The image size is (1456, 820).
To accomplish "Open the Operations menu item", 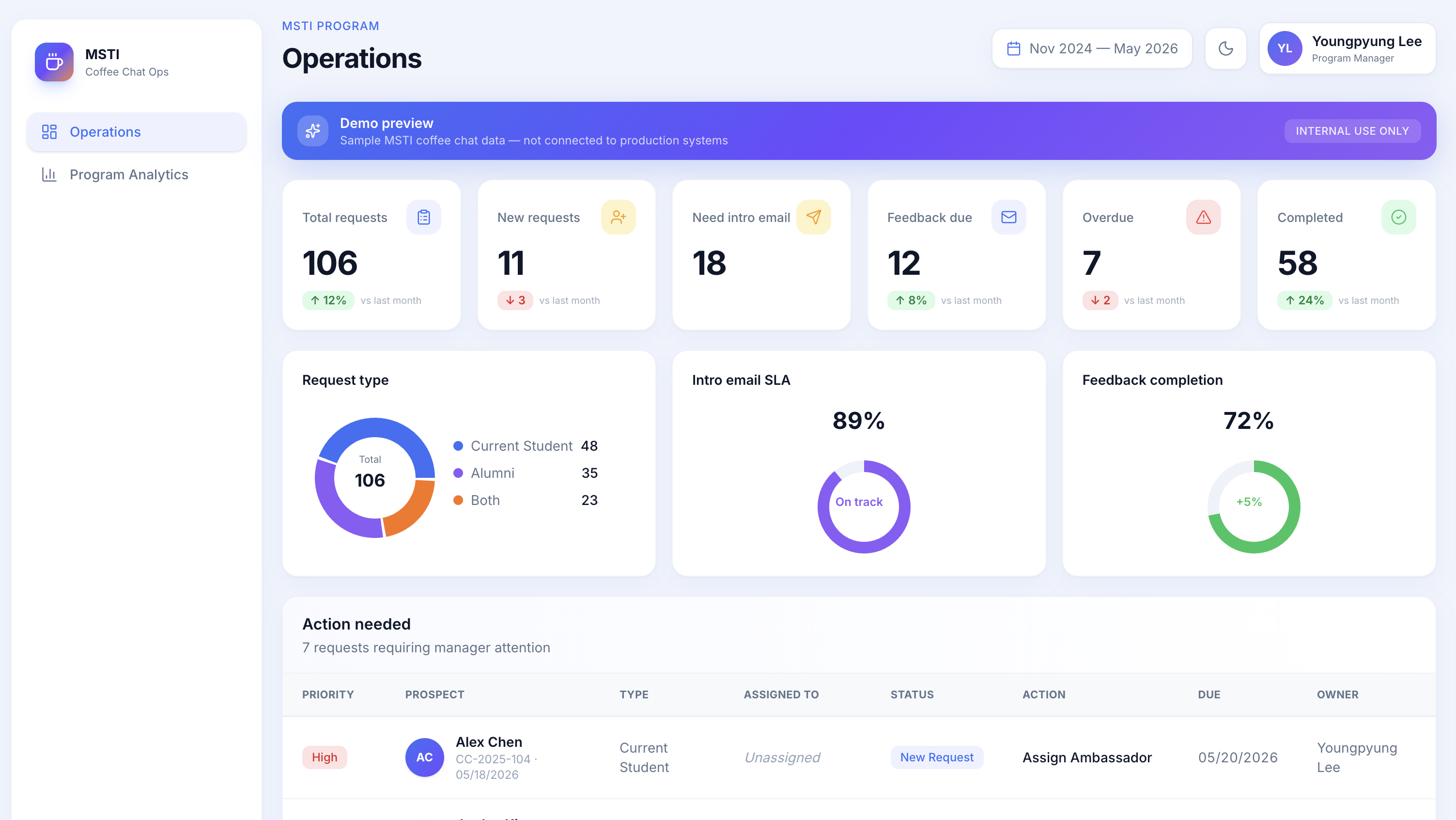I will click(136, 132).
